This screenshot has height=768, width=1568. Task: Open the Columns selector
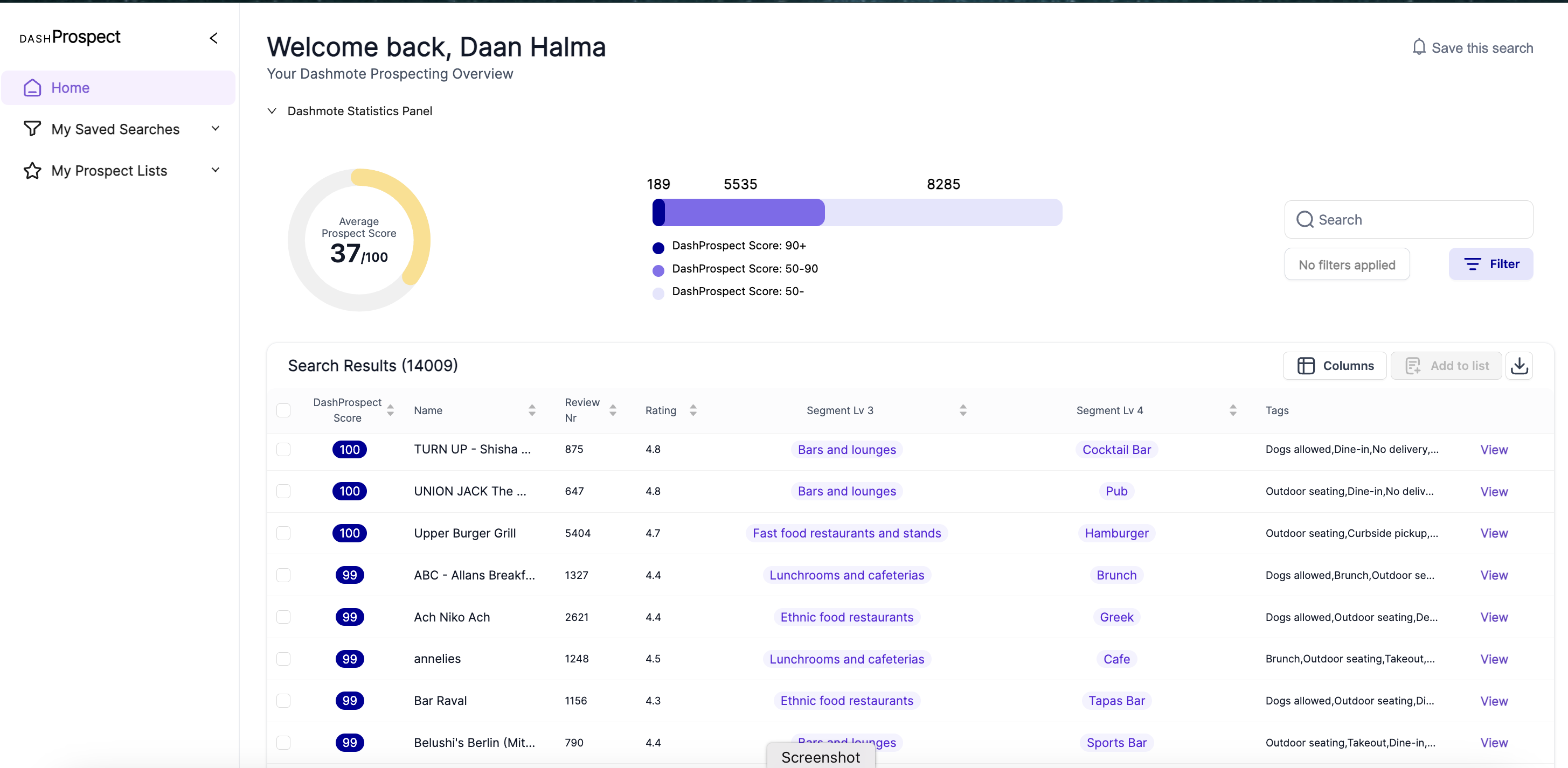point(1334,365)
